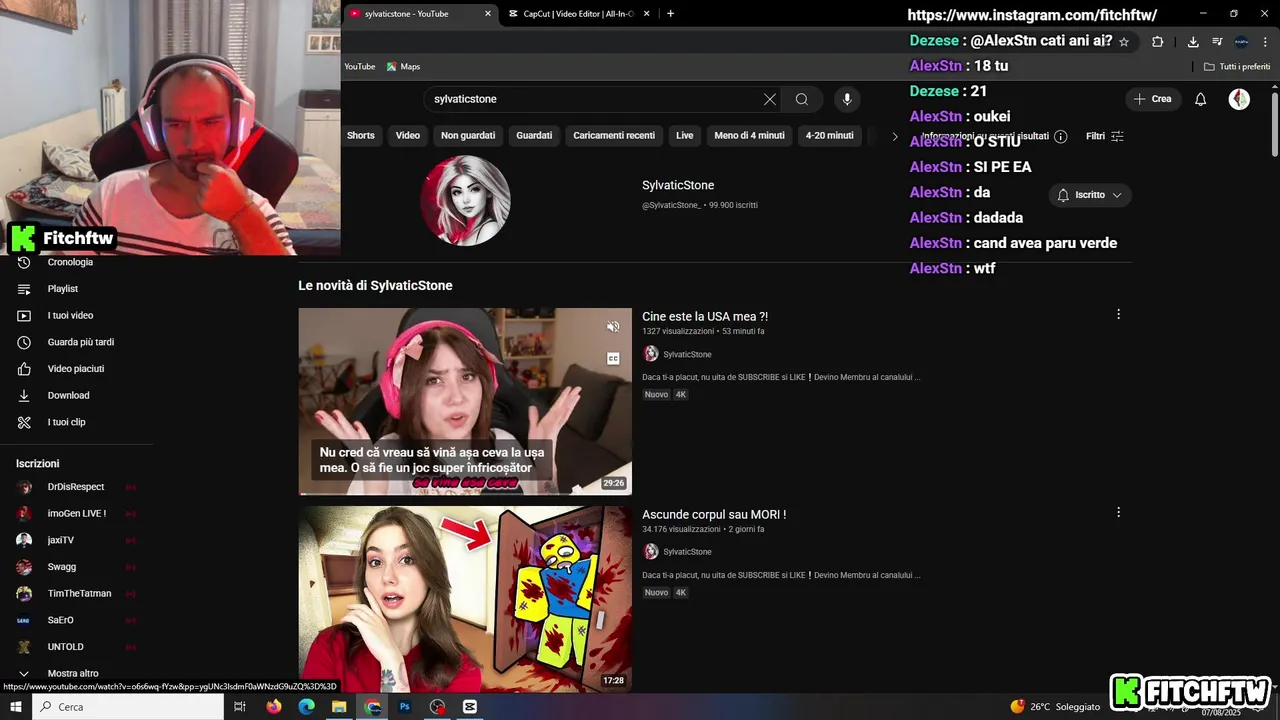Select the 'Non guardati' filter chip
The width and height of the screenshot is (1280, 720).
pos(468,136)
